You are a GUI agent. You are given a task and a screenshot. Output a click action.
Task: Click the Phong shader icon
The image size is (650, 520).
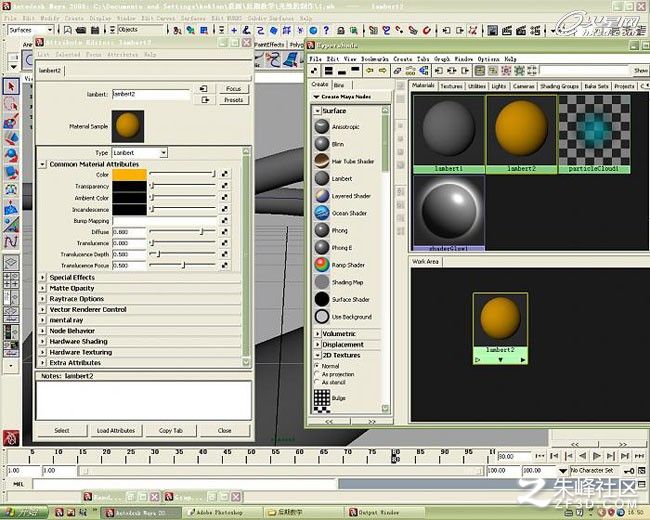coord(322,230)
